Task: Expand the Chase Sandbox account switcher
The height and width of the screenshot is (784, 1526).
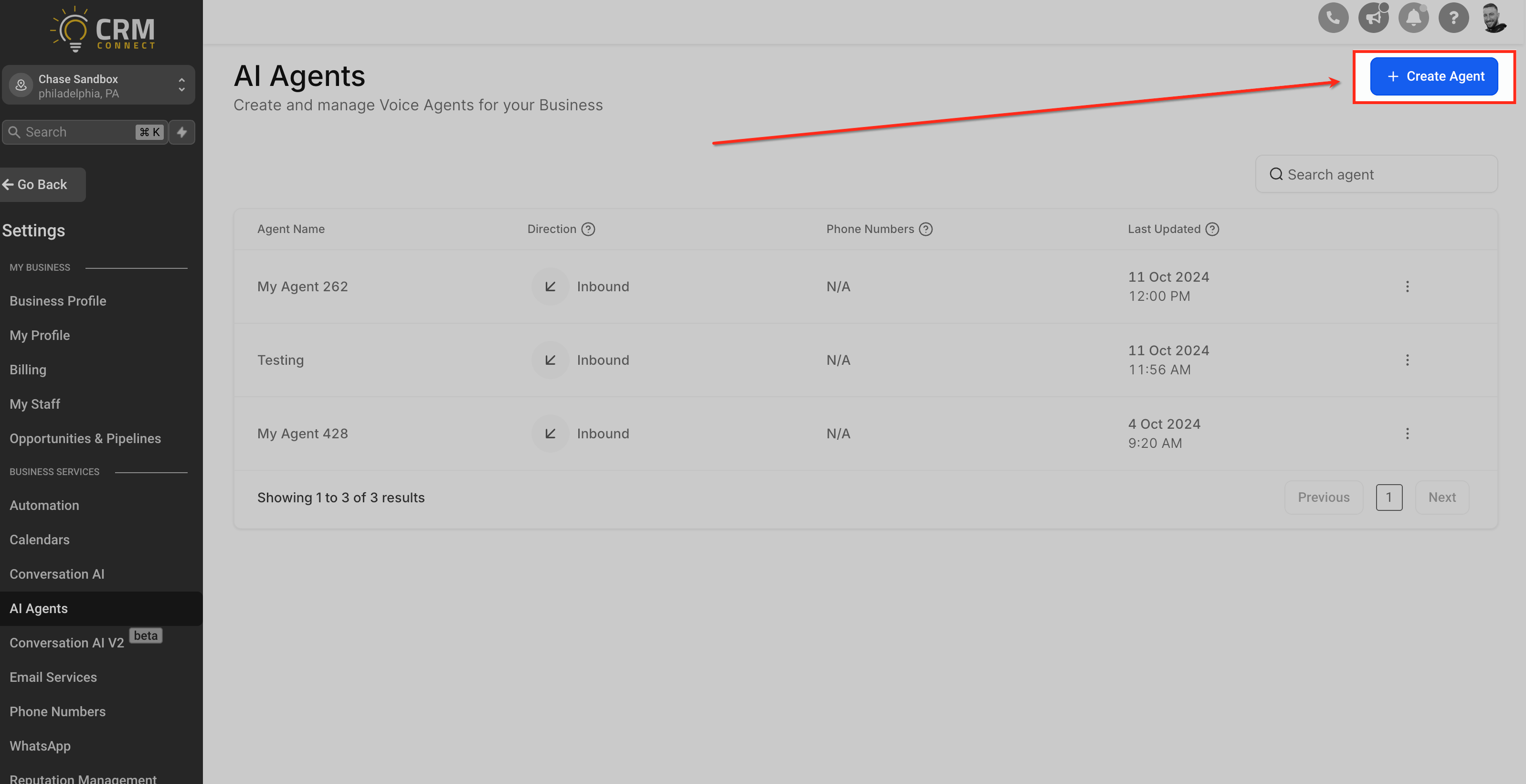Action: [181, 85]
